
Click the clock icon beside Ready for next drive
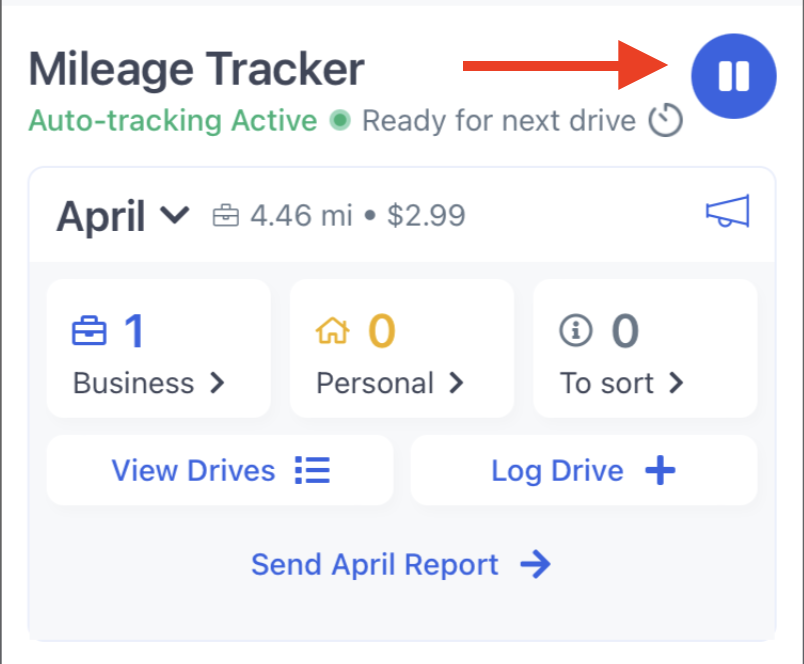(665, 120)
